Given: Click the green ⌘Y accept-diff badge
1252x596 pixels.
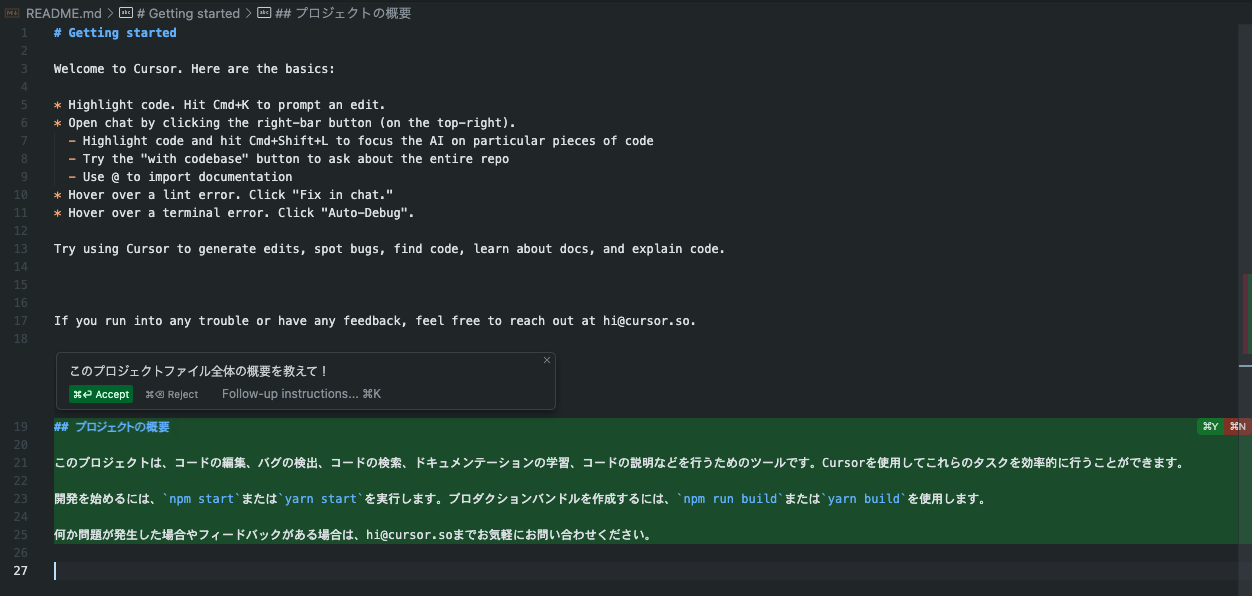Looking at the screenshot, I should click(x=1210, y=427).
